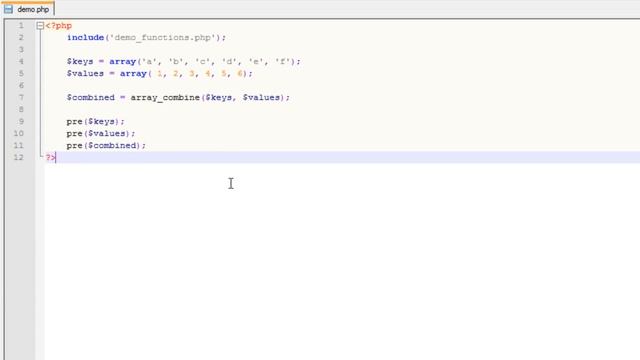Click the 'demo_functions.php' string

(x=163, y=38)
